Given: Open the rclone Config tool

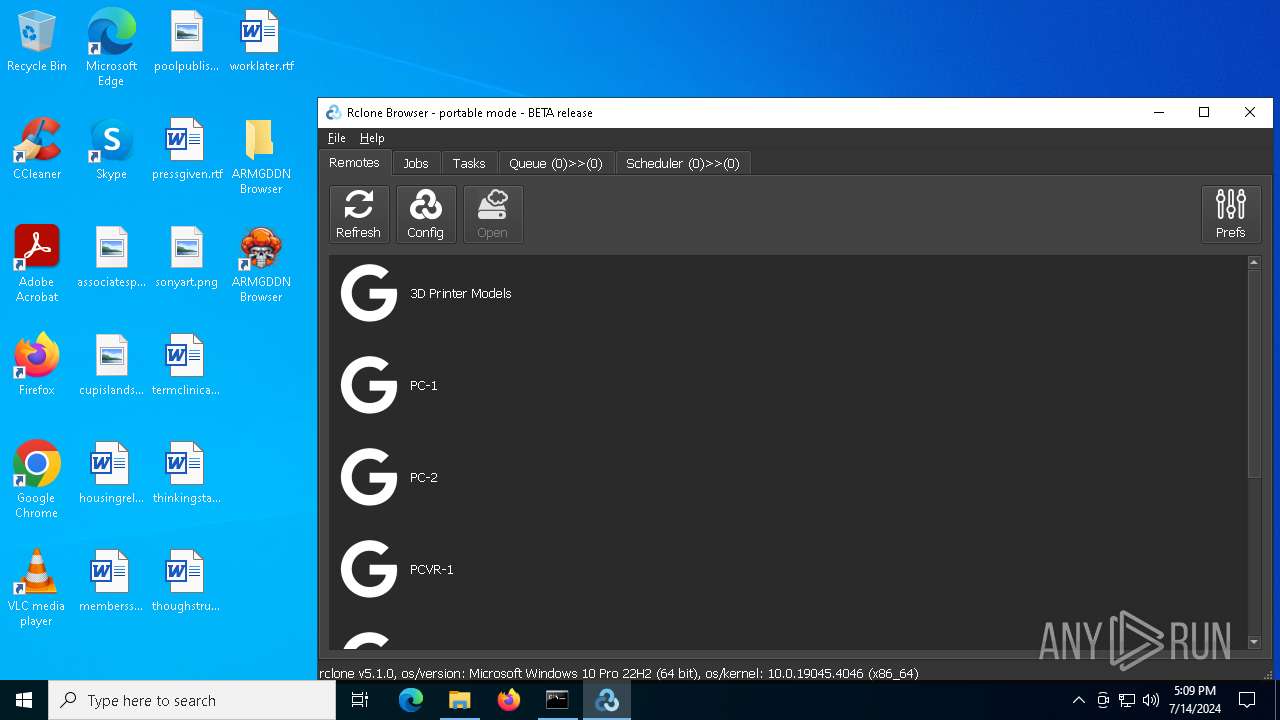Looking at the screenshot, I should [x=425, y=214].
